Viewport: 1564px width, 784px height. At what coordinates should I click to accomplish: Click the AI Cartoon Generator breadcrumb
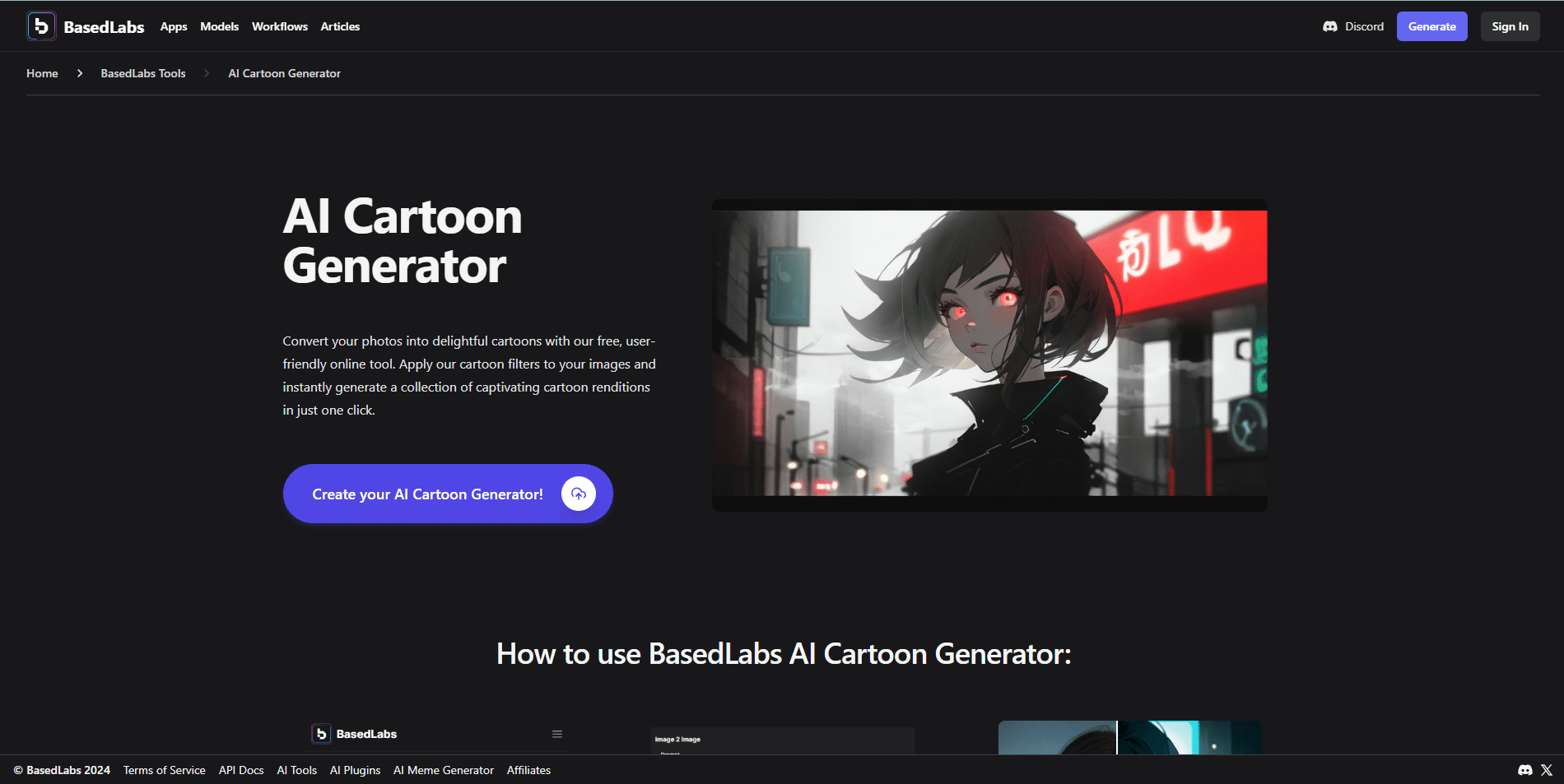[x=284, y=73]
